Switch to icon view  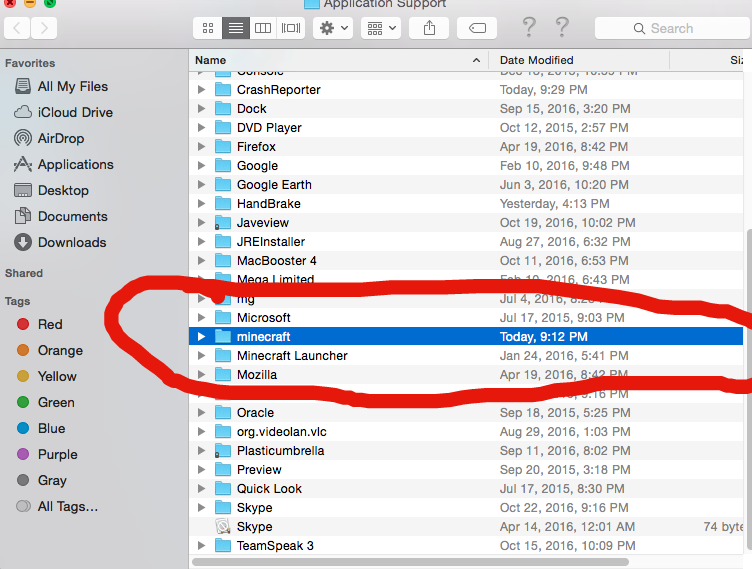208,28
